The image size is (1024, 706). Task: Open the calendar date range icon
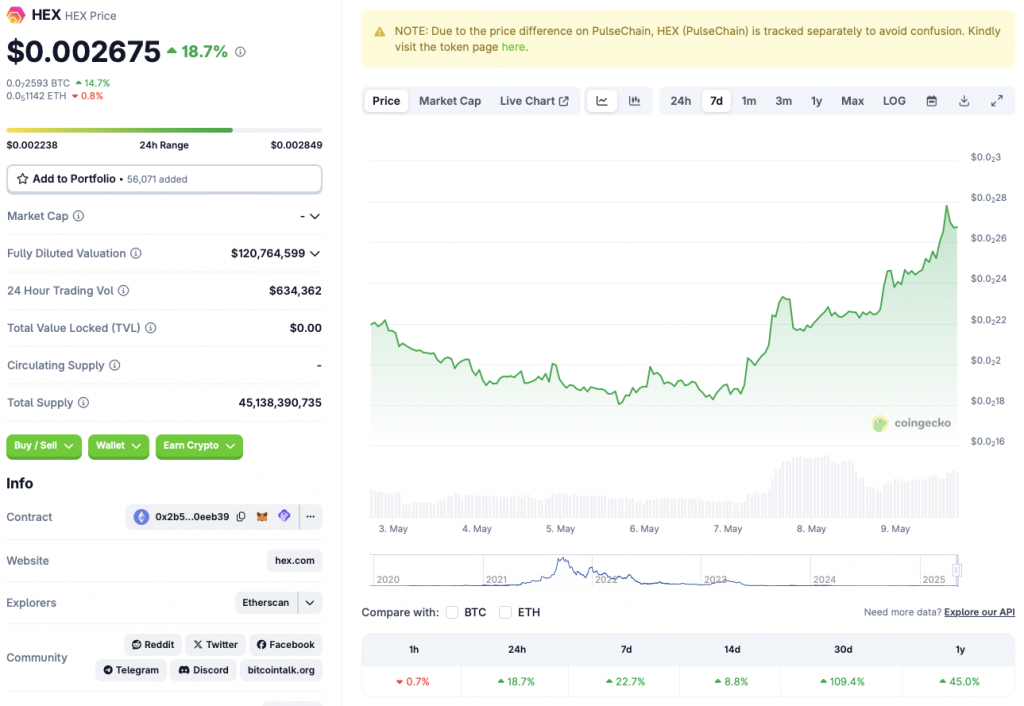tap(932, 101)
